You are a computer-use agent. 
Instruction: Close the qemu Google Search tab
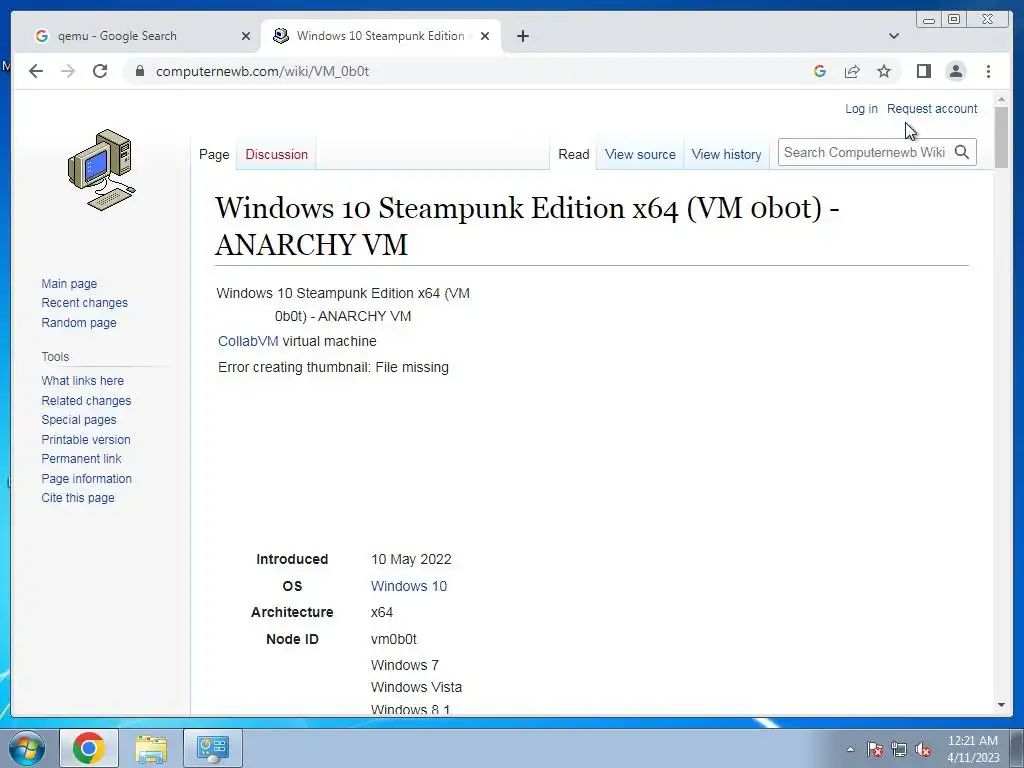pyautogui.click(x=246, y=36)
